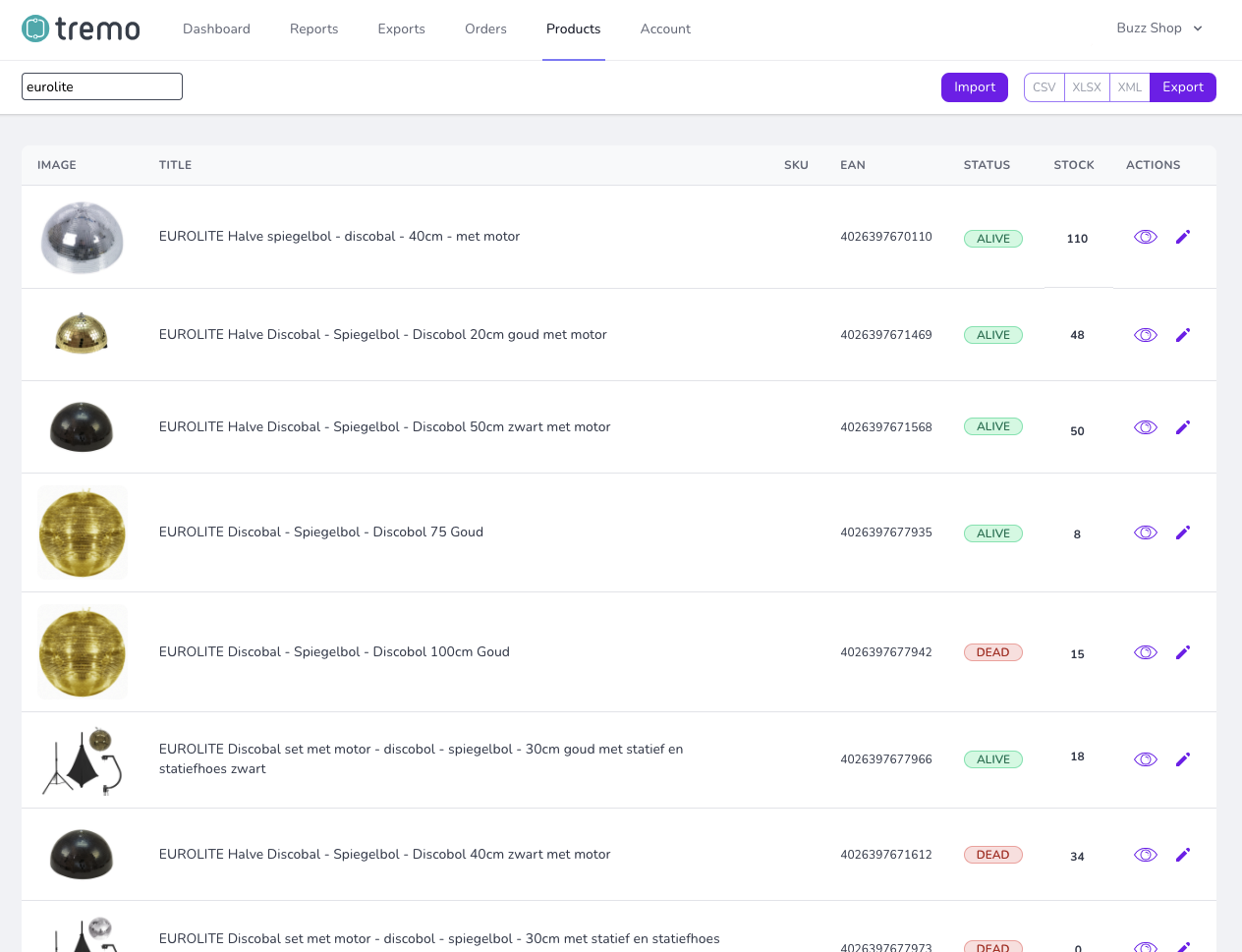Click title EUROLITE Discobal - Spiegelbol - Discobol 75 Goud

(x=321, y=532)
